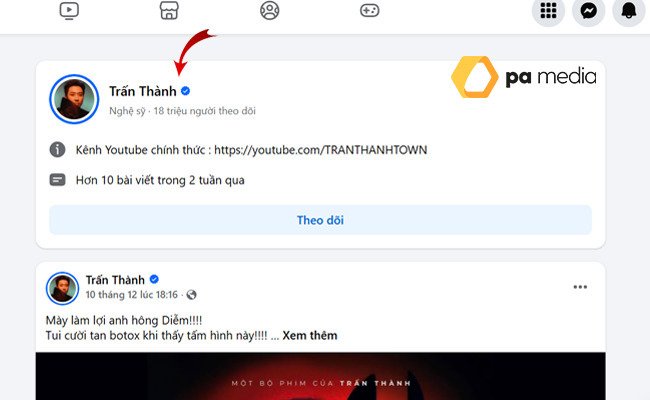Expand the post text with Xem thêm

coord(310,335)
